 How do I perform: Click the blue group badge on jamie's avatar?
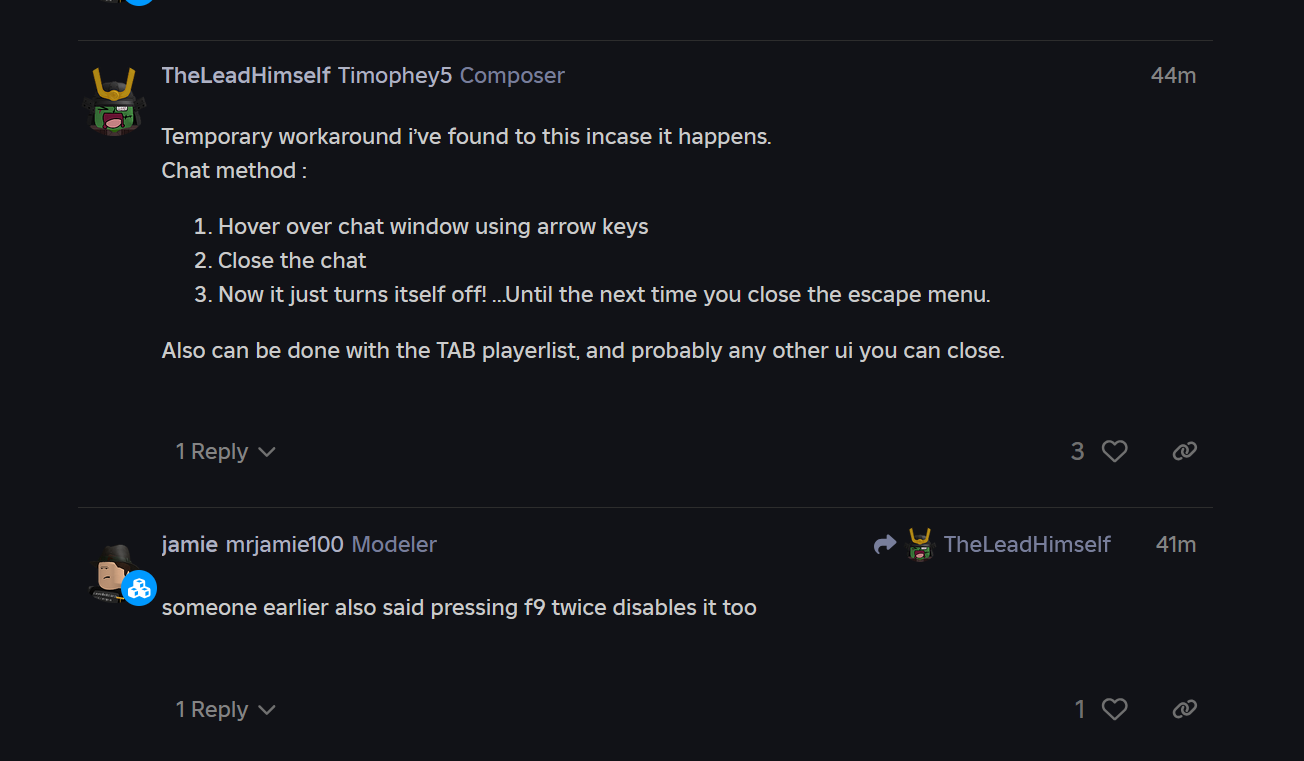click(x=139, y=588)
